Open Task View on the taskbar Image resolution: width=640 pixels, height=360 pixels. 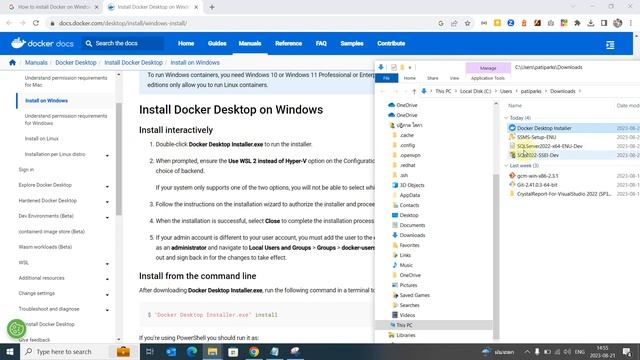click(150, 351)
